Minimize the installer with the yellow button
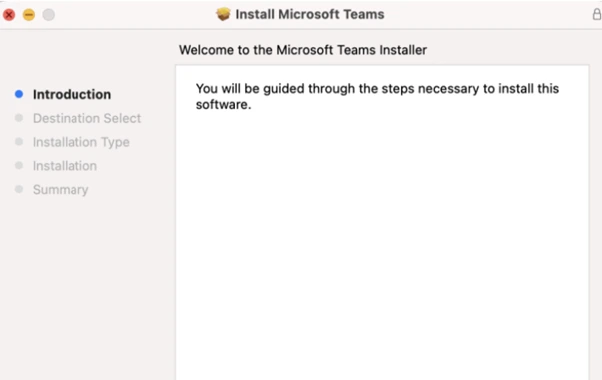602x380 pixels. tap(29, 15)
